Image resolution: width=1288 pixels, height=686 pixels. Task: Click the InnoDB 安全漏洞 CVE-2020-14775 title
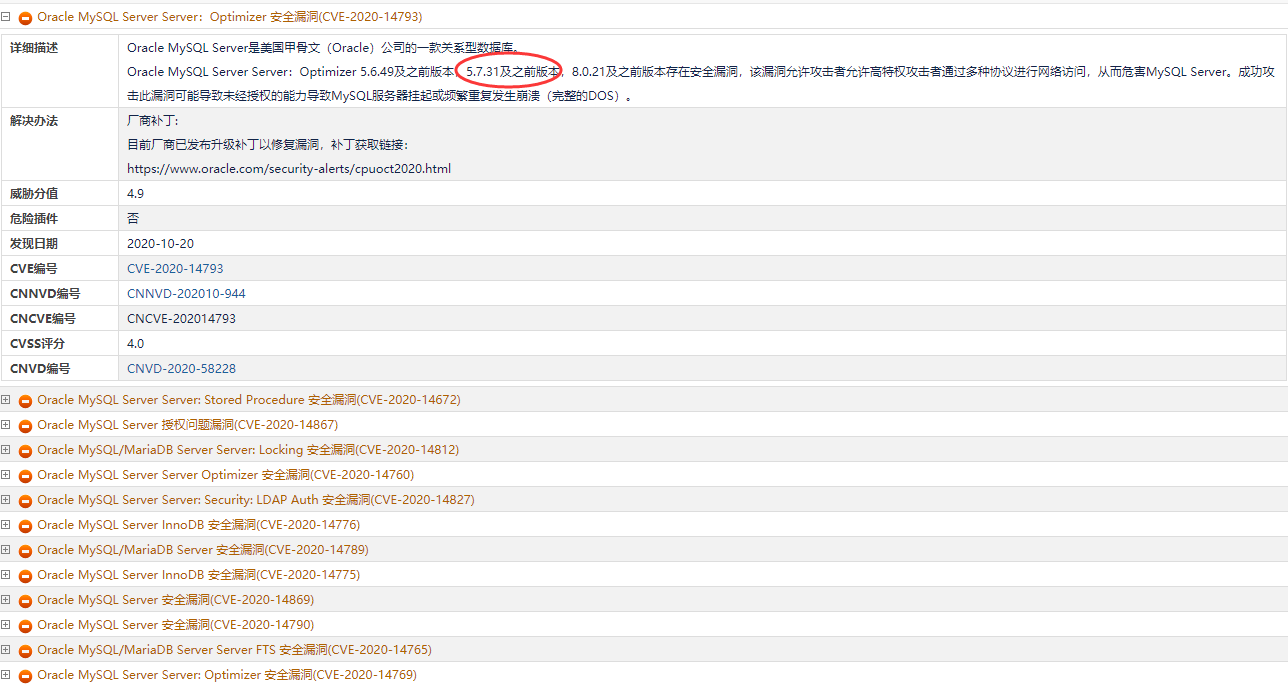coord(199,575)
